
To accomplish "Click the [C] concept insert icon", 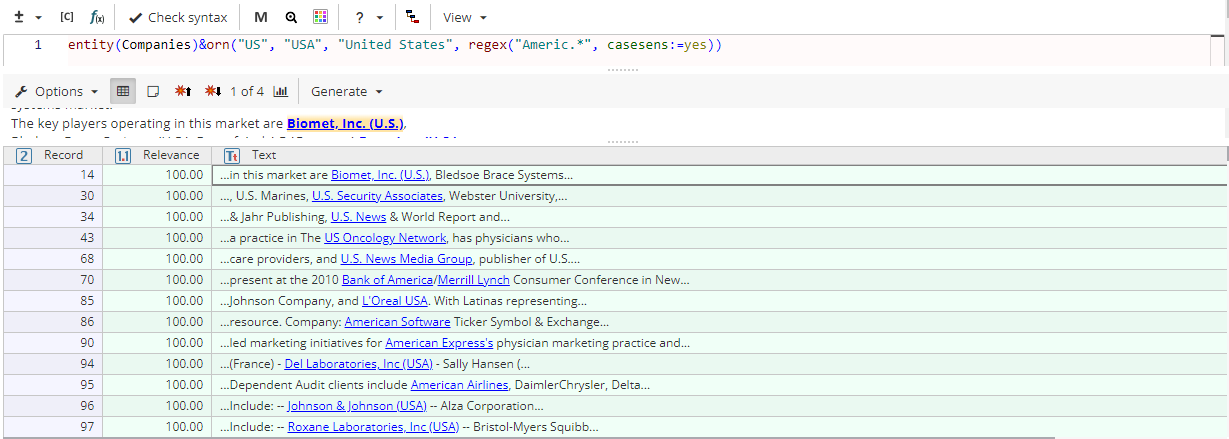I will coord(67,17).
